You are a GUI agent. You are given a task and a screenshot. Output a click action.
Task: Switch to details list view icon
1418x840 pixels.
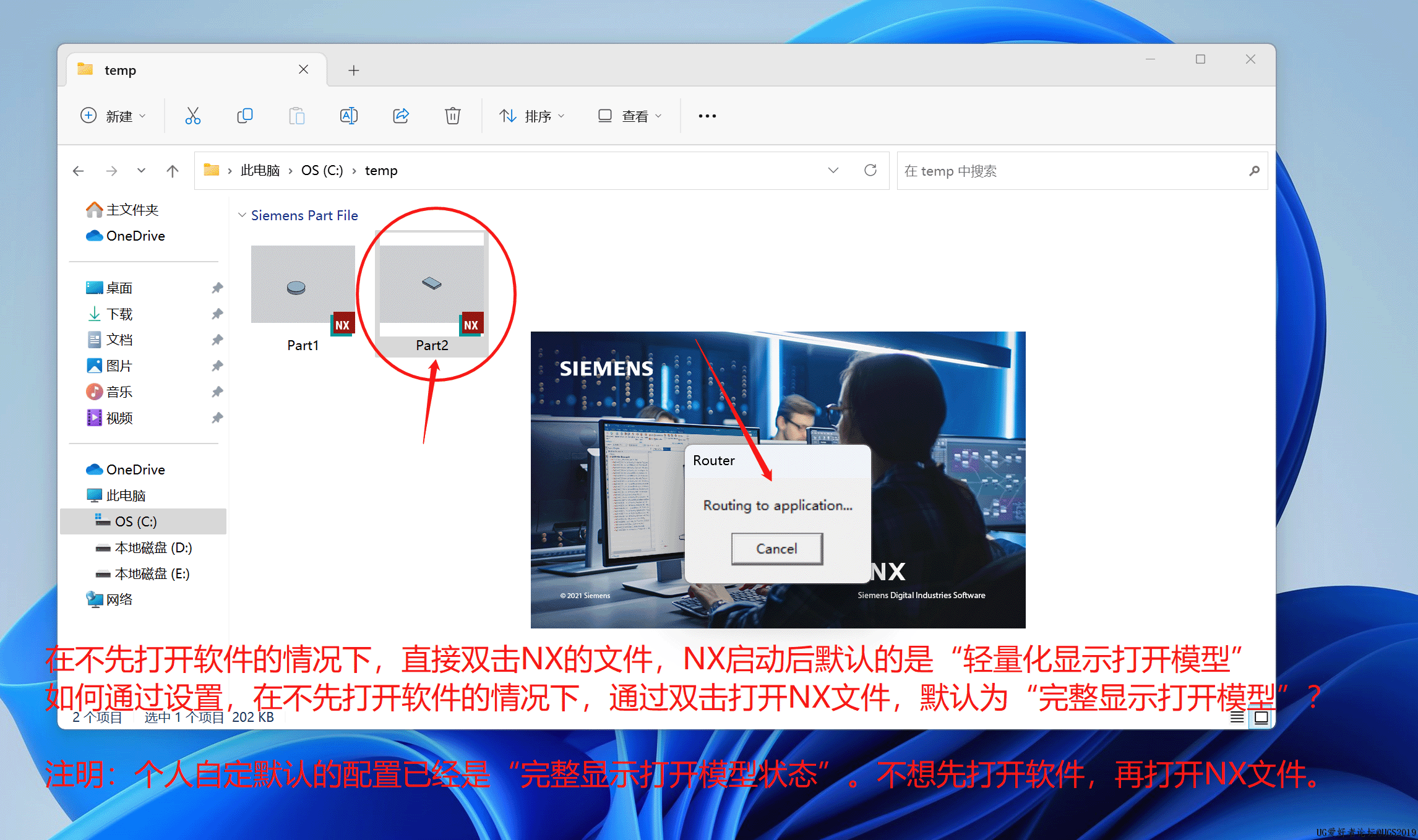tap(1237, 717)
